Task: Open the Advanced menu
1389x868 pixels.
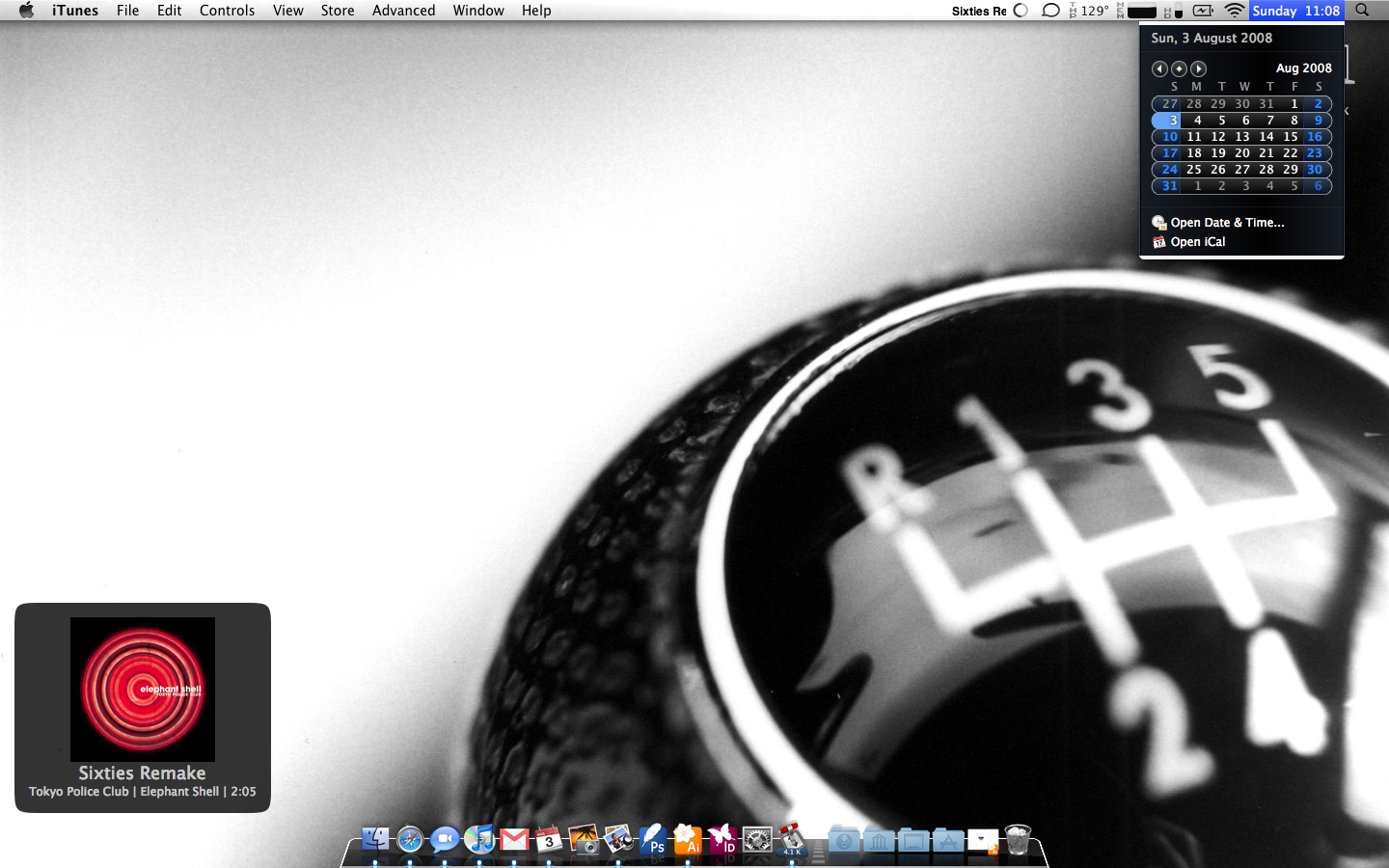Action: [x=404, y=11]
